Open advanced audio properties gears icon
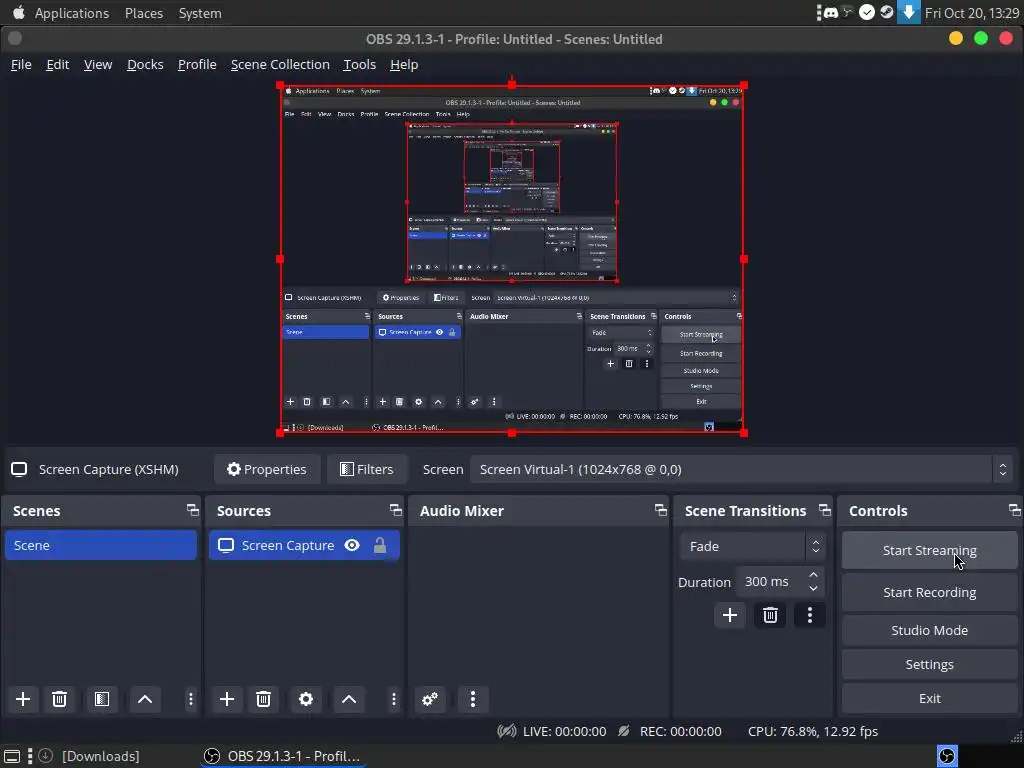 click(x=430, y=699)
